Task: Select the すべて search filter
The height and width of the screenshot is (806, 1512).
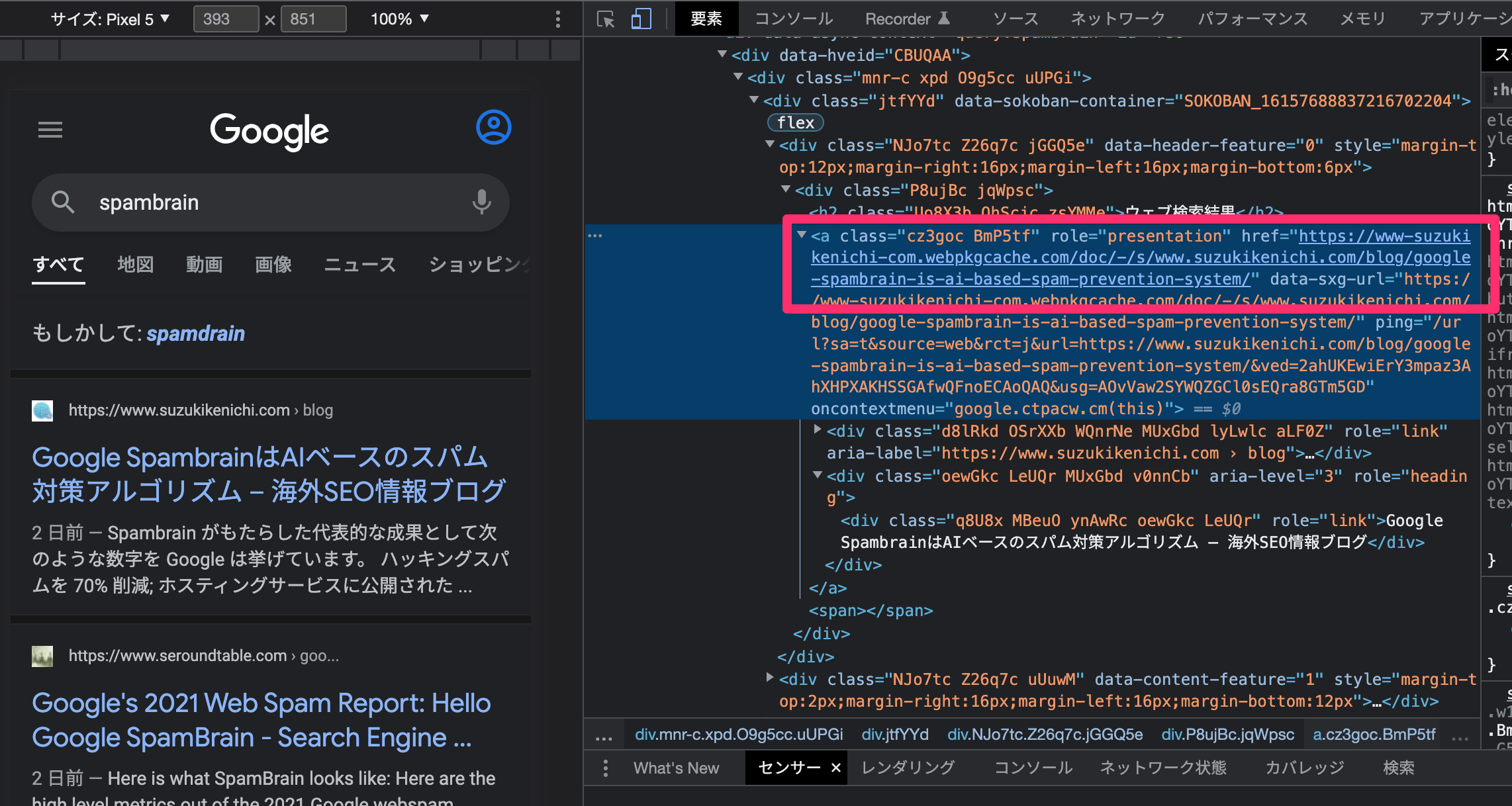Action: click(x=58, y=265)
